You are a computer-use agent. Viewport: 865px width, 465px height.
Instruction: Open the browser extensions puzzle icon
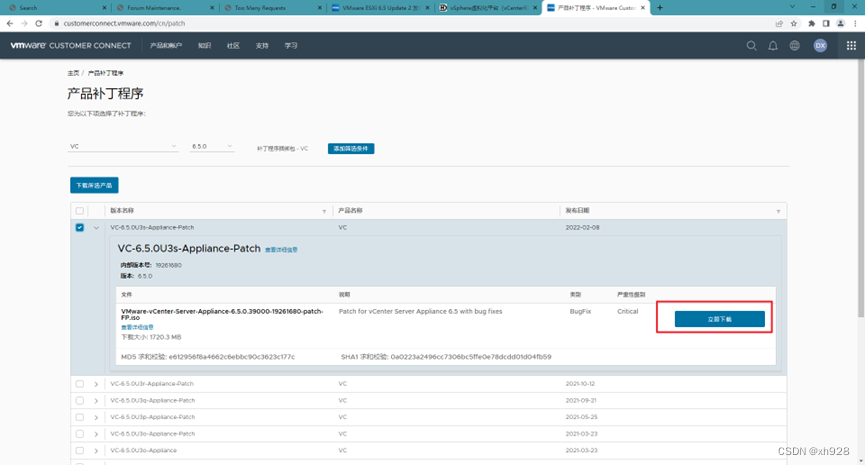pyautogui.click(x=811, y=23)
